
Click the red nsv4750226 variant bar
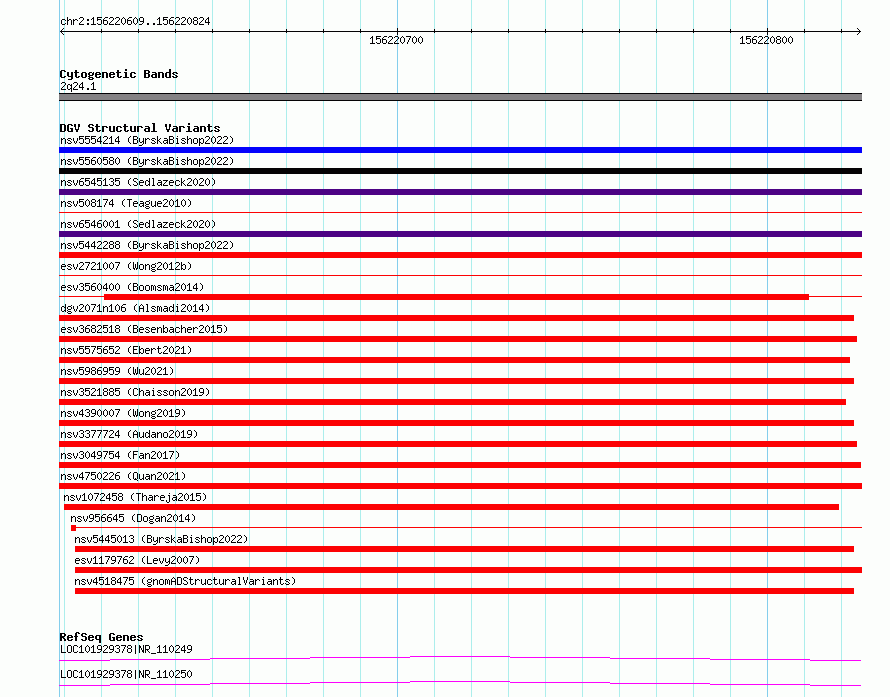click(460, 486)
